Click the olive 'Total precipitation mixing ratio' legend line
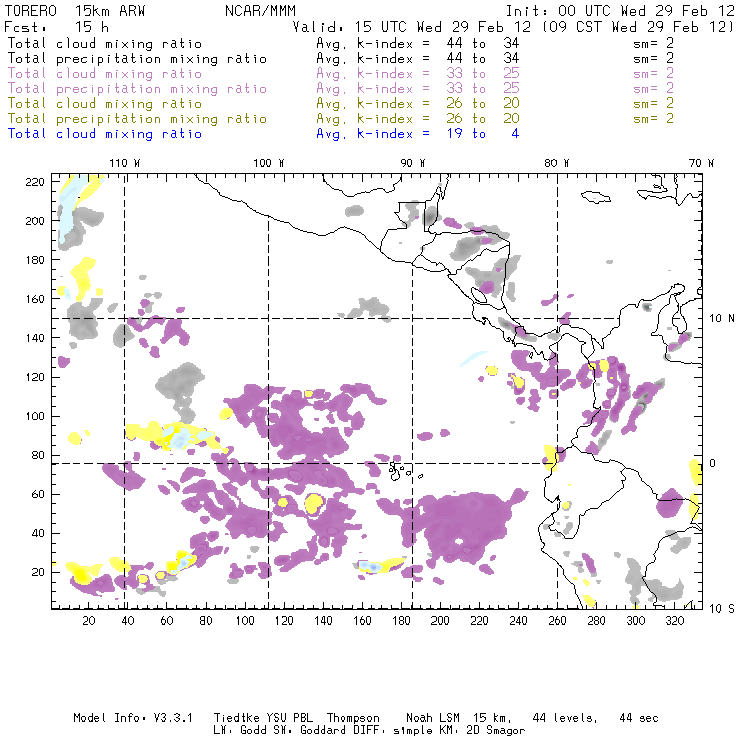 (x=137, y=119)
